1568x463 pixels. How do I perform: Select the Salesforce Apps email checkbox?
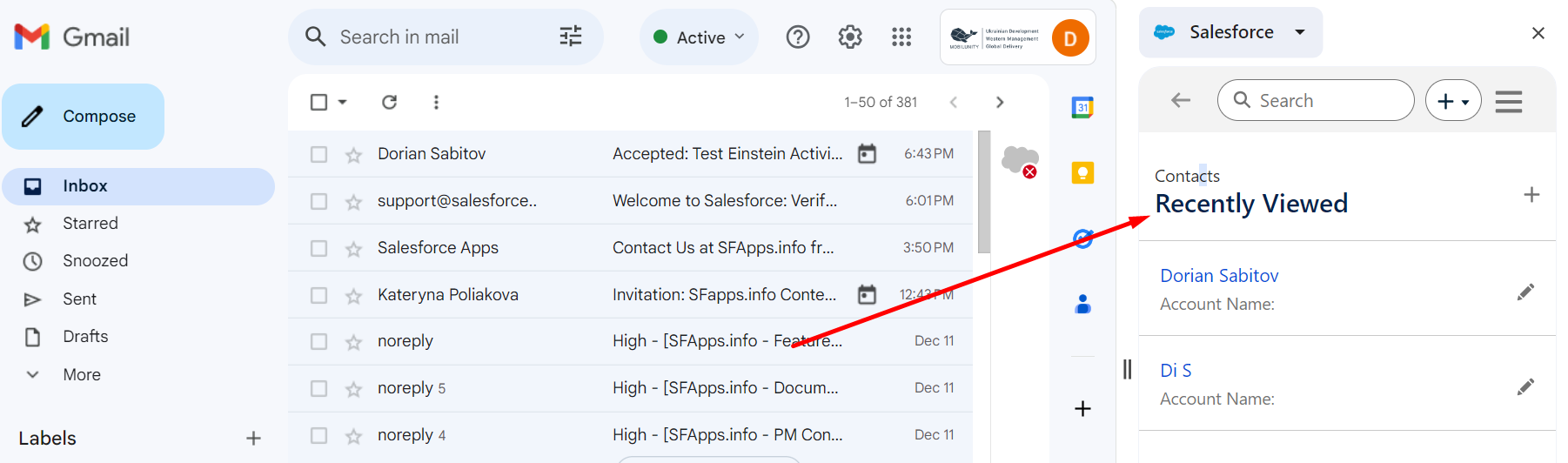coord(319,249)
